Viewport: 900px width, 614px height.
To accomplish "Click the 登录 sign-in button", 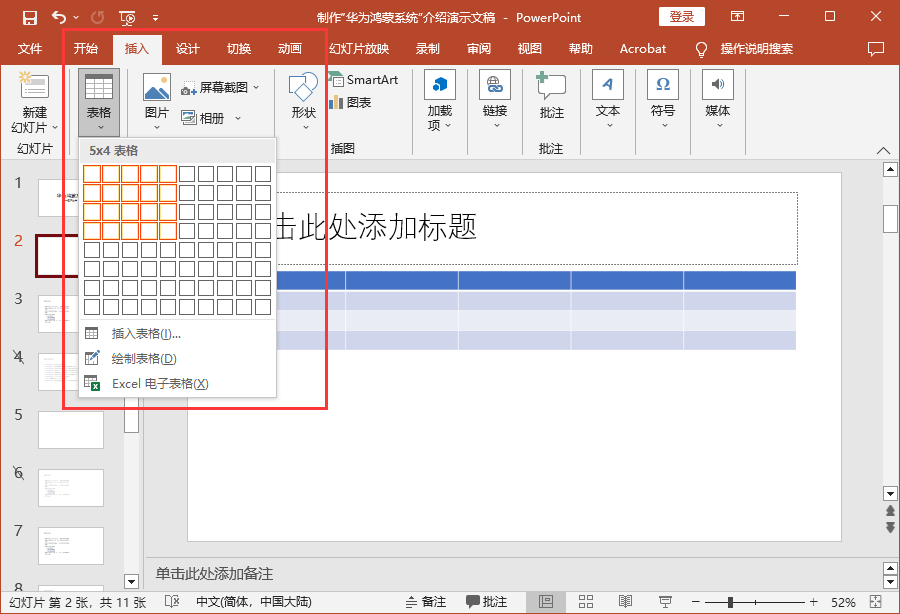I will (x=681, y=17).
